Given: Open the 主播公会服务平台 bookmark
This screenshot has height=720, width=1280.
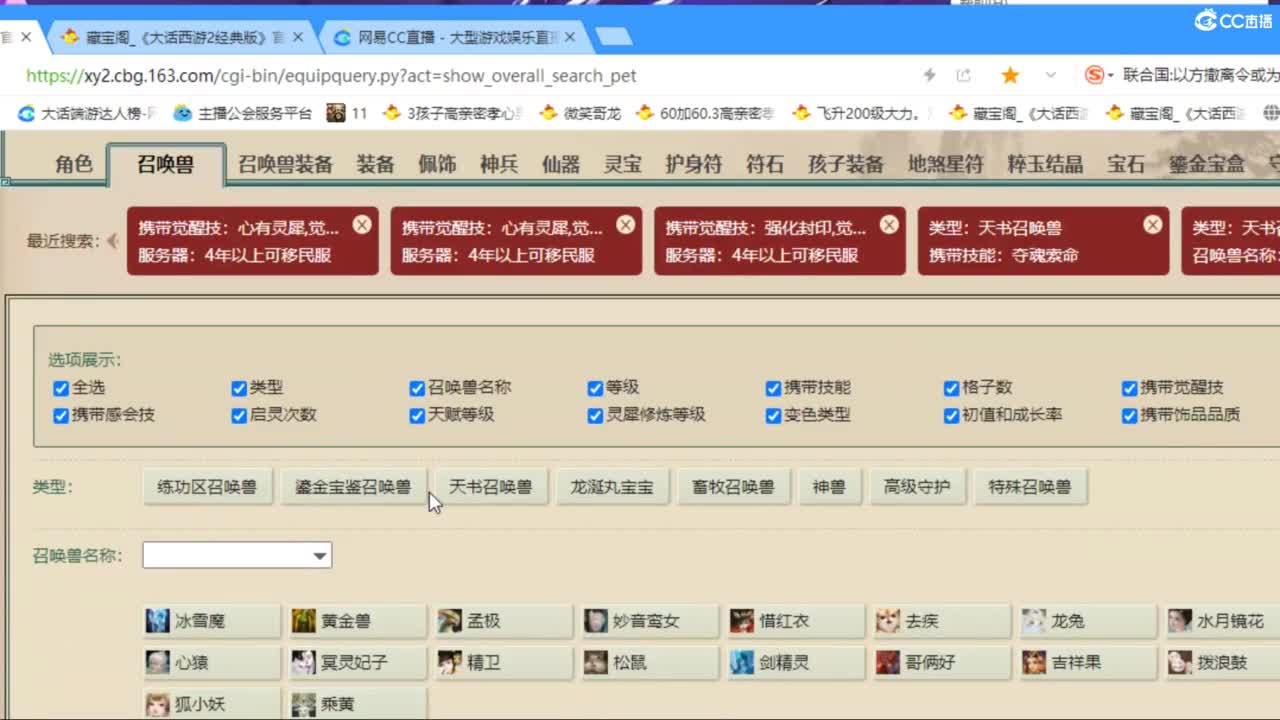Looking at the screenshot, I should tap(243, 113).
